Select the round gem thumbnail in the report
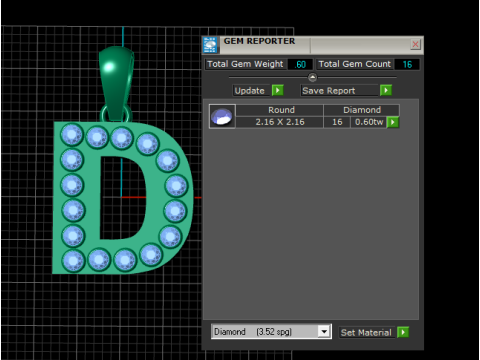480x360 pixels. [222, 116]
